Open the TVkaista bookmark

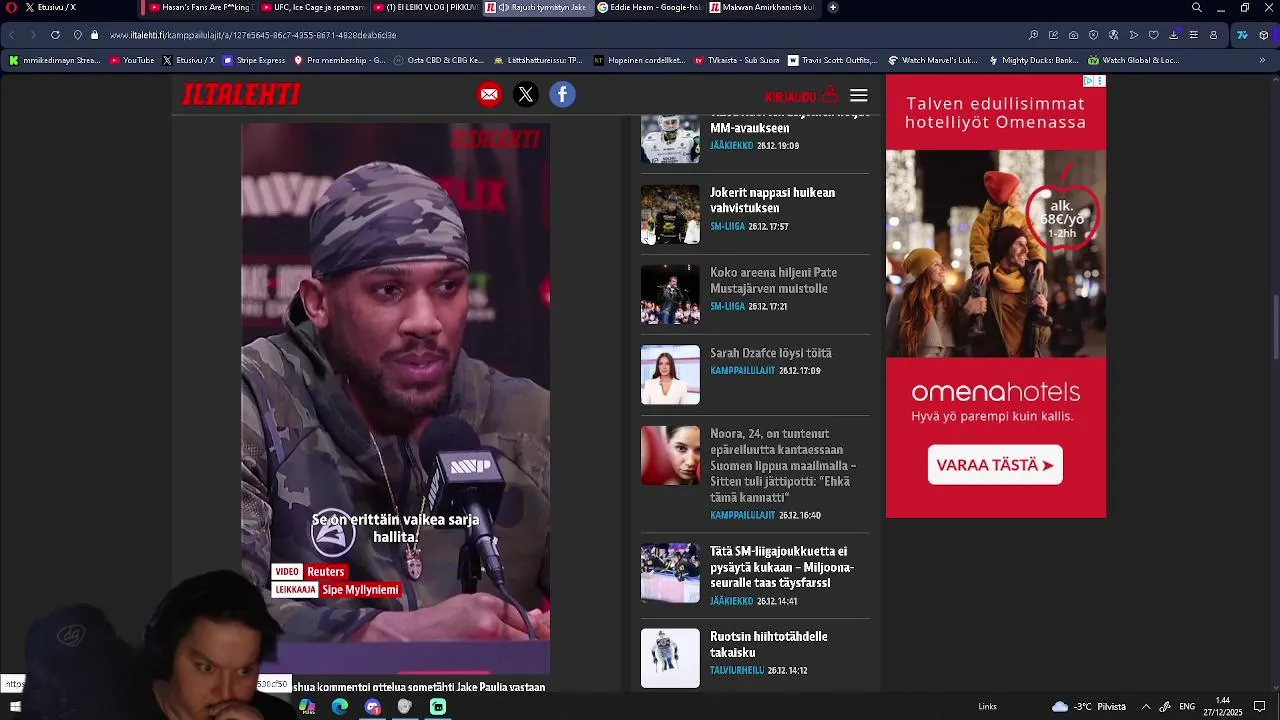pyautogui.click(x=736, y=60)
